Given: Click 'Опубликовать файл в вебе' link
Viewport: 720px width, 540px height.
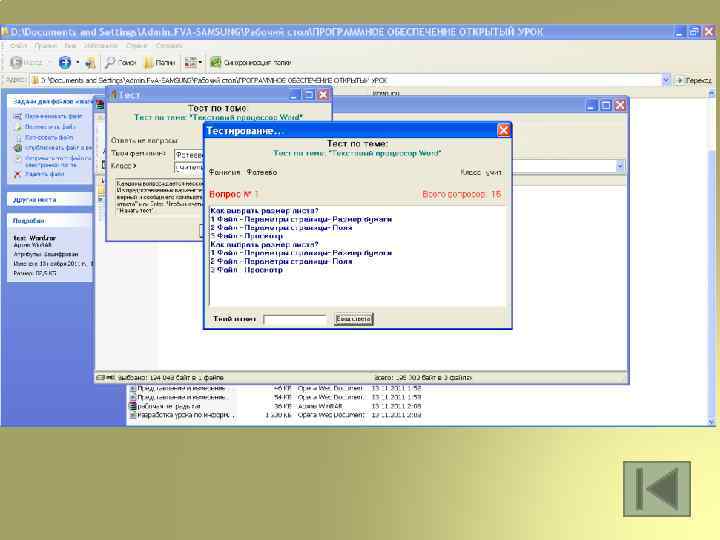Looking at the screenshot, I should point(58,148).
